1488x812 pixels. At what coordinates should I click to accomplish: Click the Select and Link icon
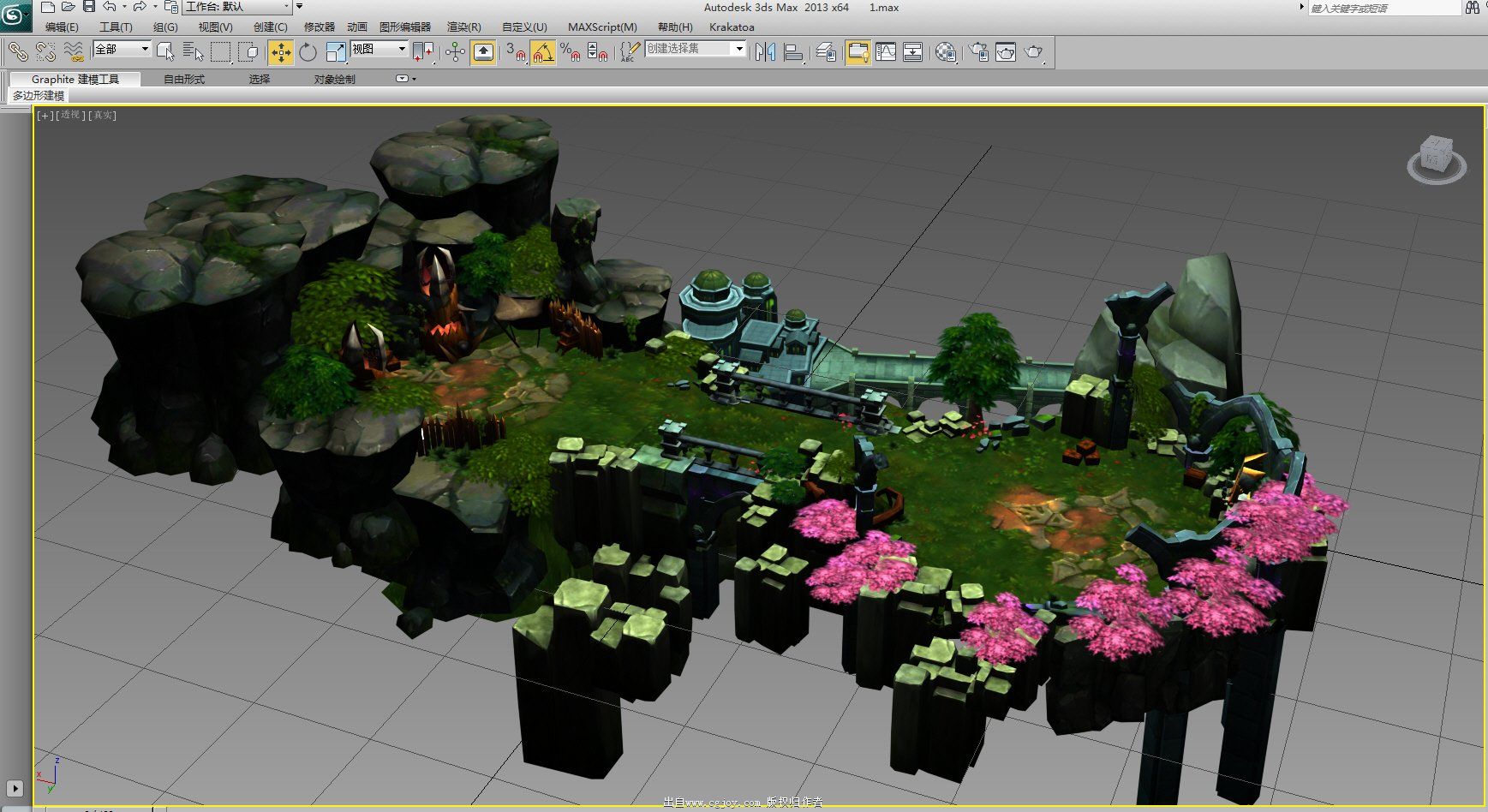(x=18, y=52)
